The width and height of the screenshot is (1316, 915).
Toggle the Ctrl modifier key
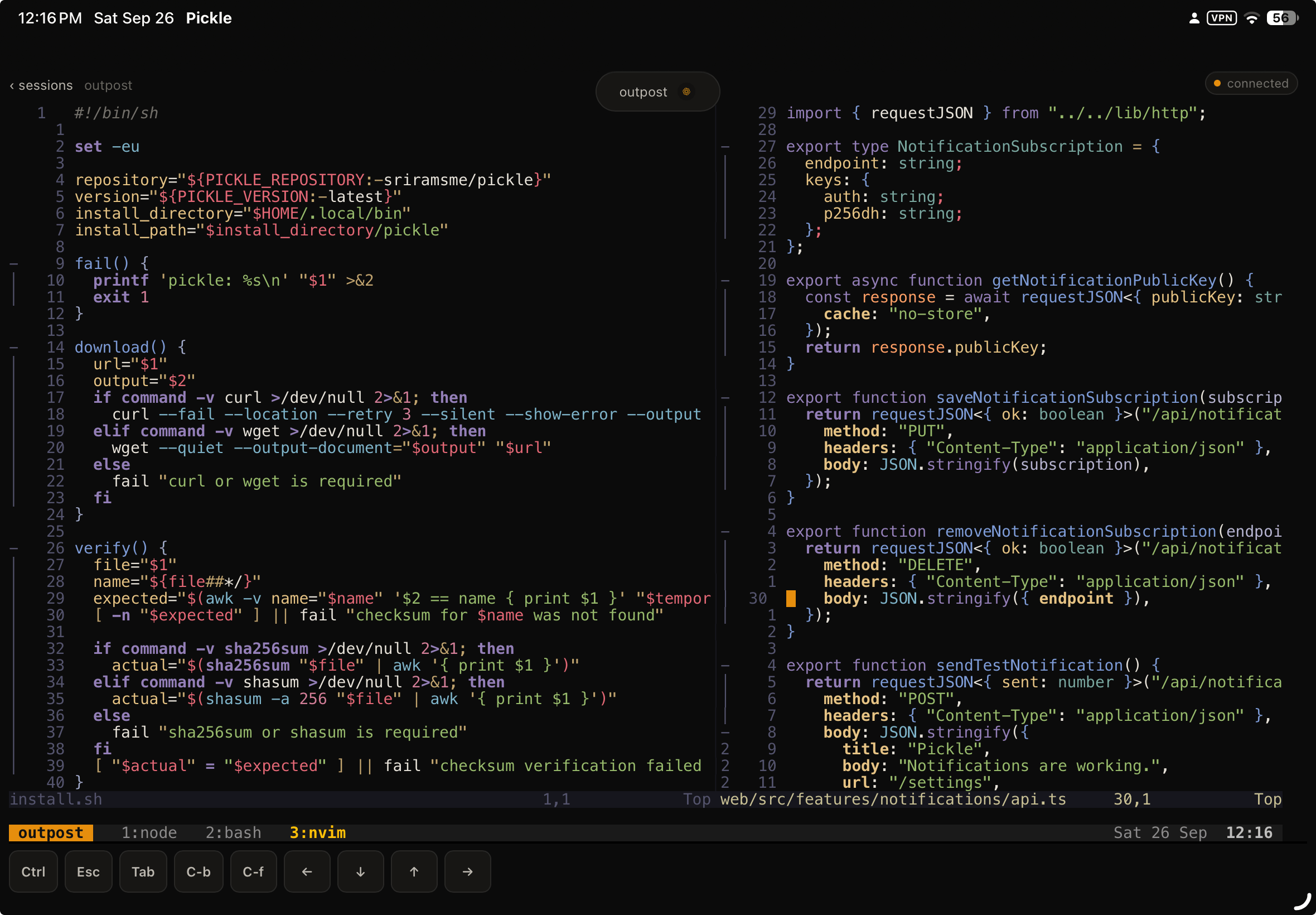click(x=33, y=871)
